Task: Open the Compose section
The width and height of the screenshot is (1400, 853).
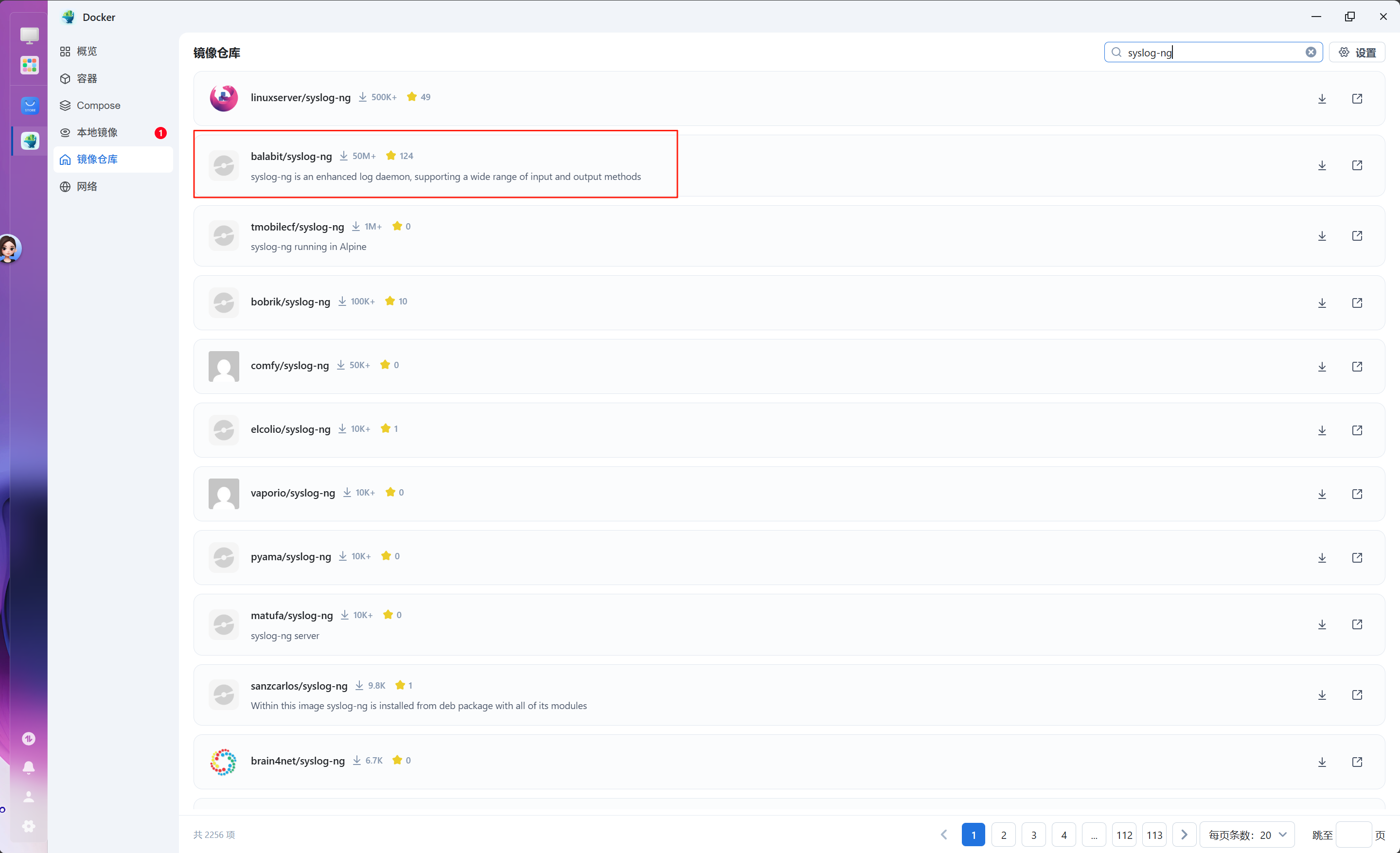Action: coord(98,105)
